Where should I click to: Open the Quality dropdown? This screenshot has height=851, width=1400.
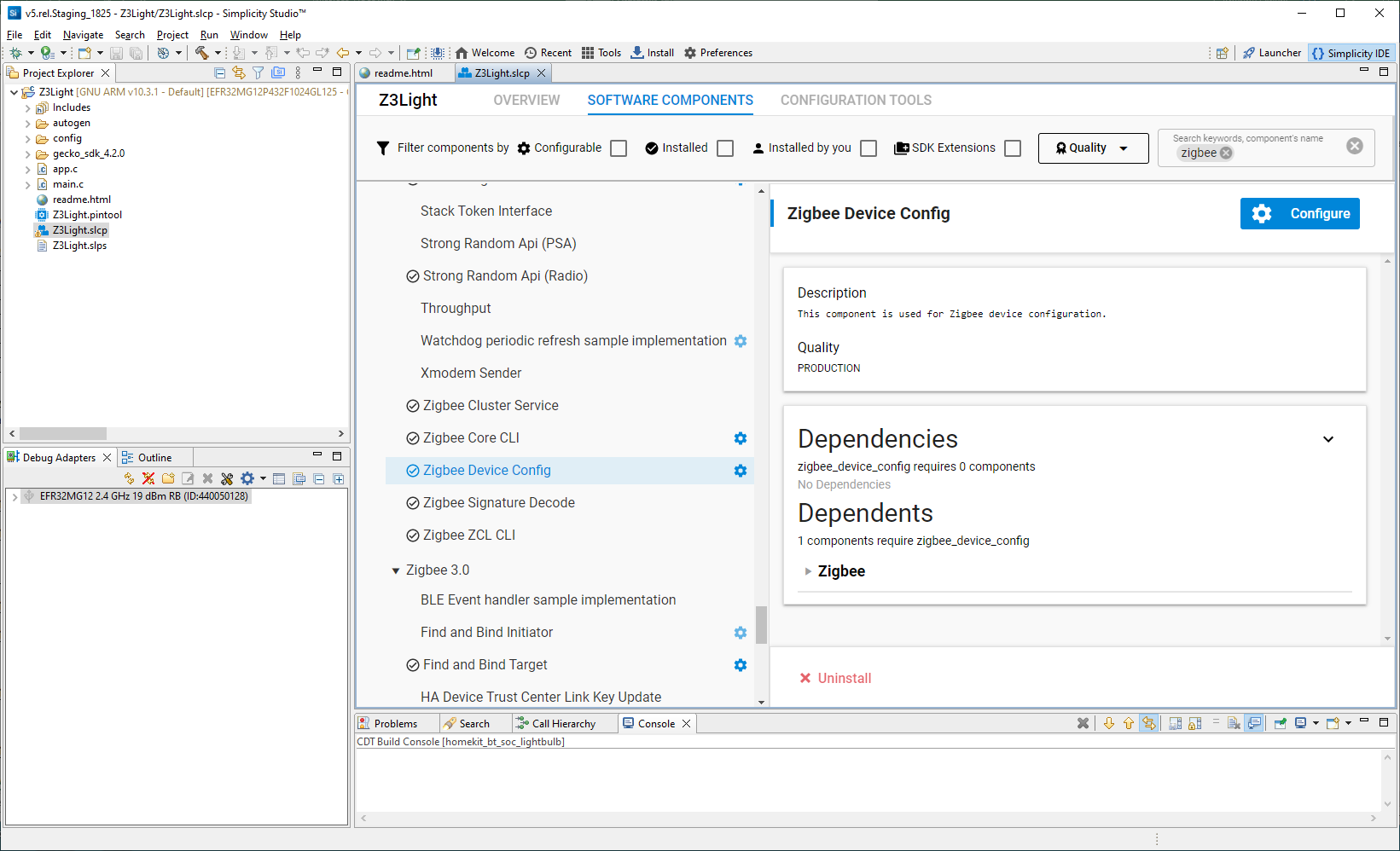click(1093, 148)
